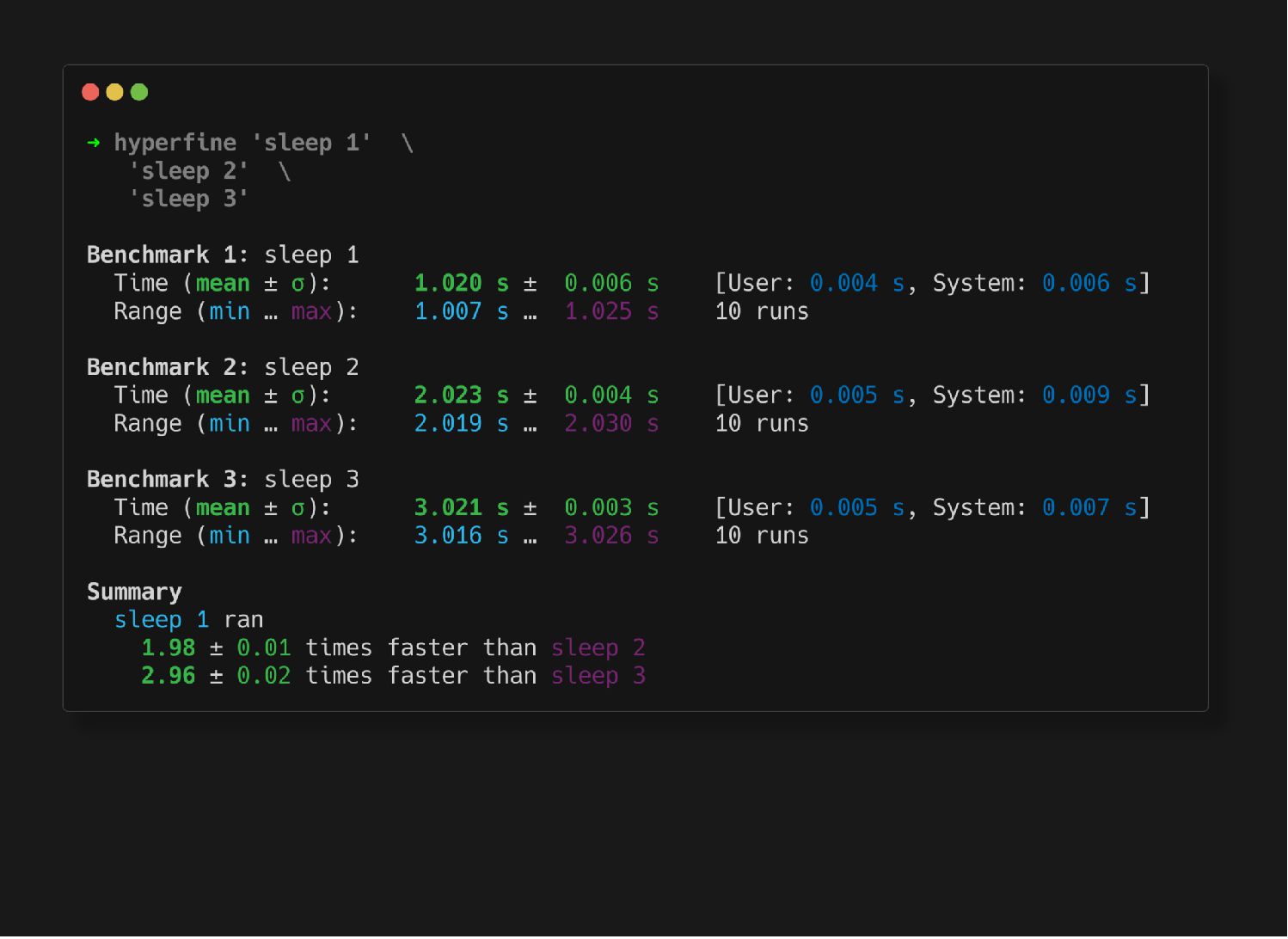Click the System time 0.006 s

tap(1089, 283)
